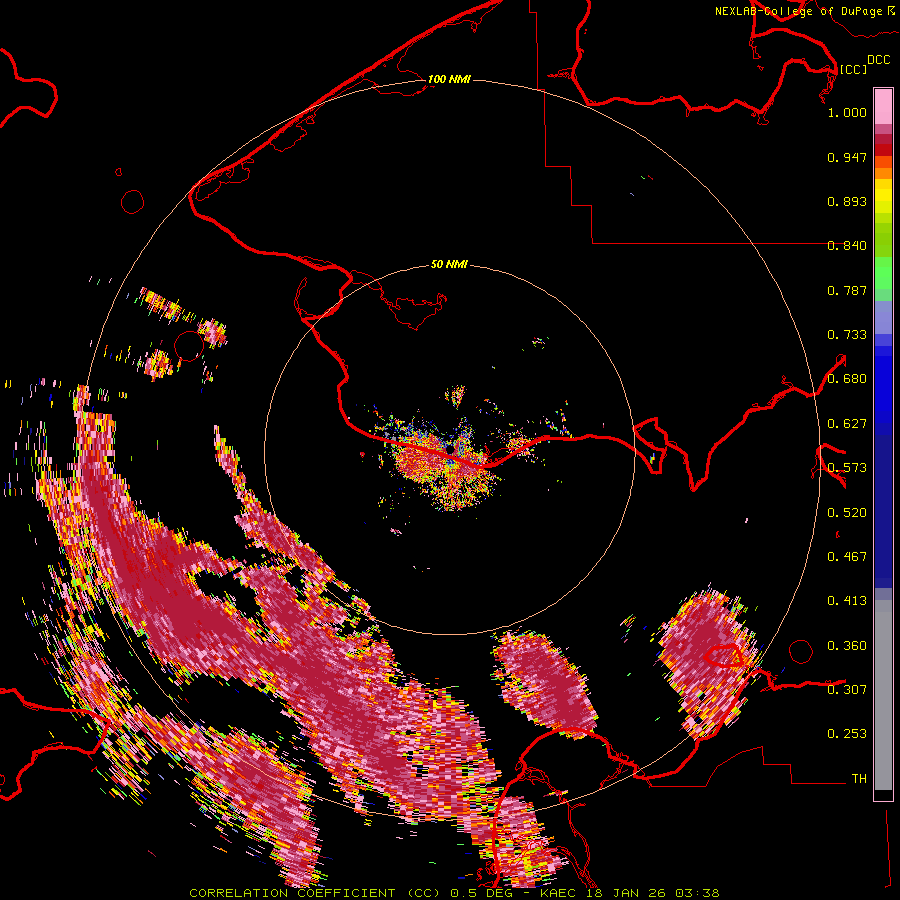
Task: Click the "0.360" color scale value
Action: pyautogui.click(x=847, y=646)
